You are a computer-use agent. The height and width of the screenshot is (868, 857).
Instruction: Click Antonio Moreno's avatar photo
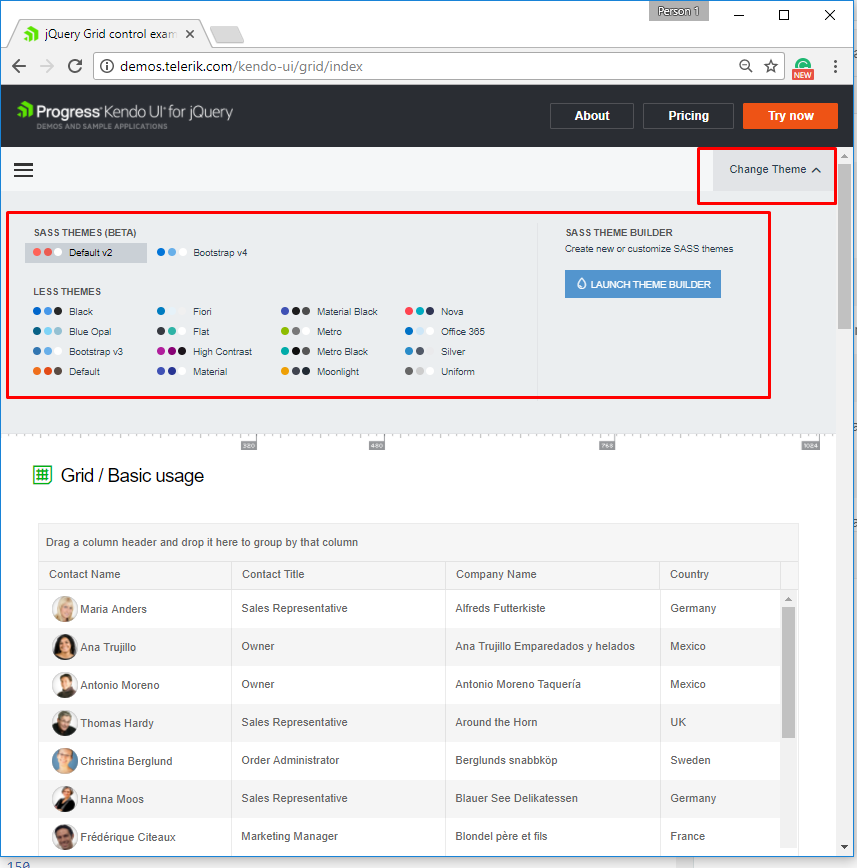click(x=65, y=685)
